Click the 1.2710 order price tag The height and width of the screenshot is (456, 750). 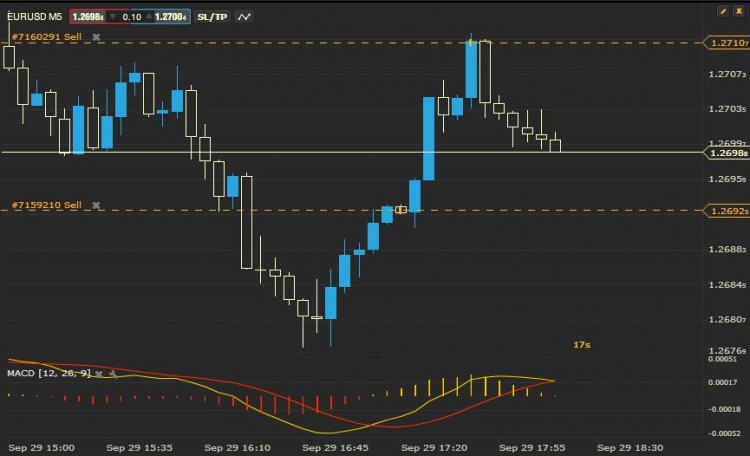pos(727,43)
